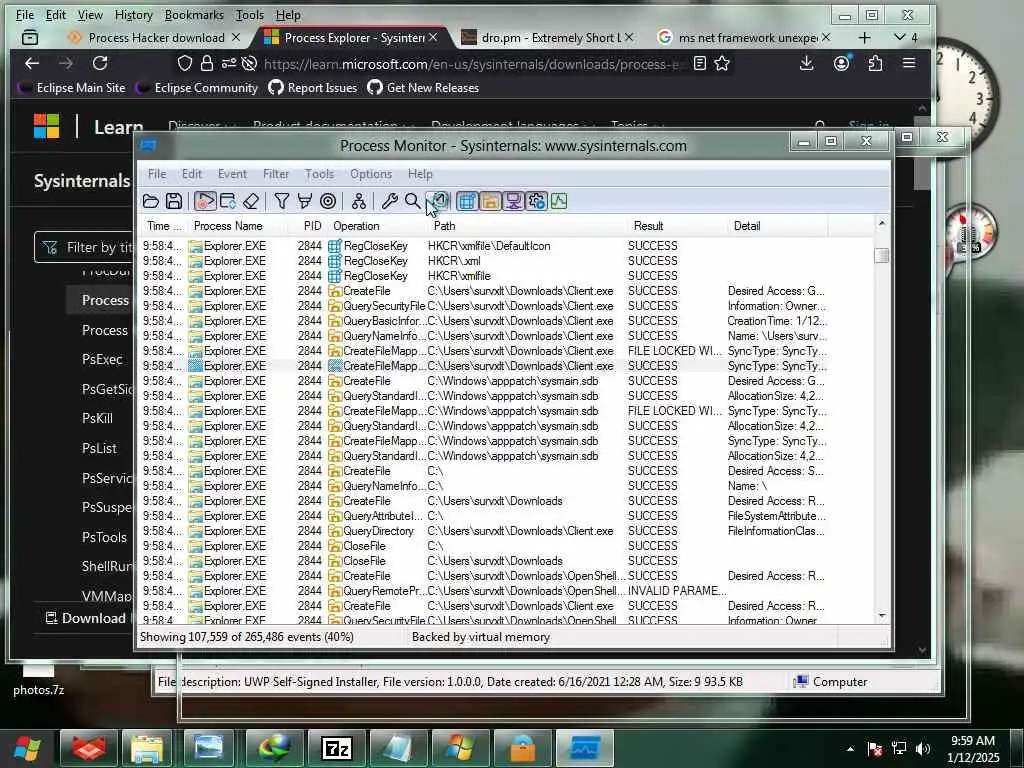The image size is (1024, 768).
Task: Show the Process Tree icon
Action: (x=359, y=201)
